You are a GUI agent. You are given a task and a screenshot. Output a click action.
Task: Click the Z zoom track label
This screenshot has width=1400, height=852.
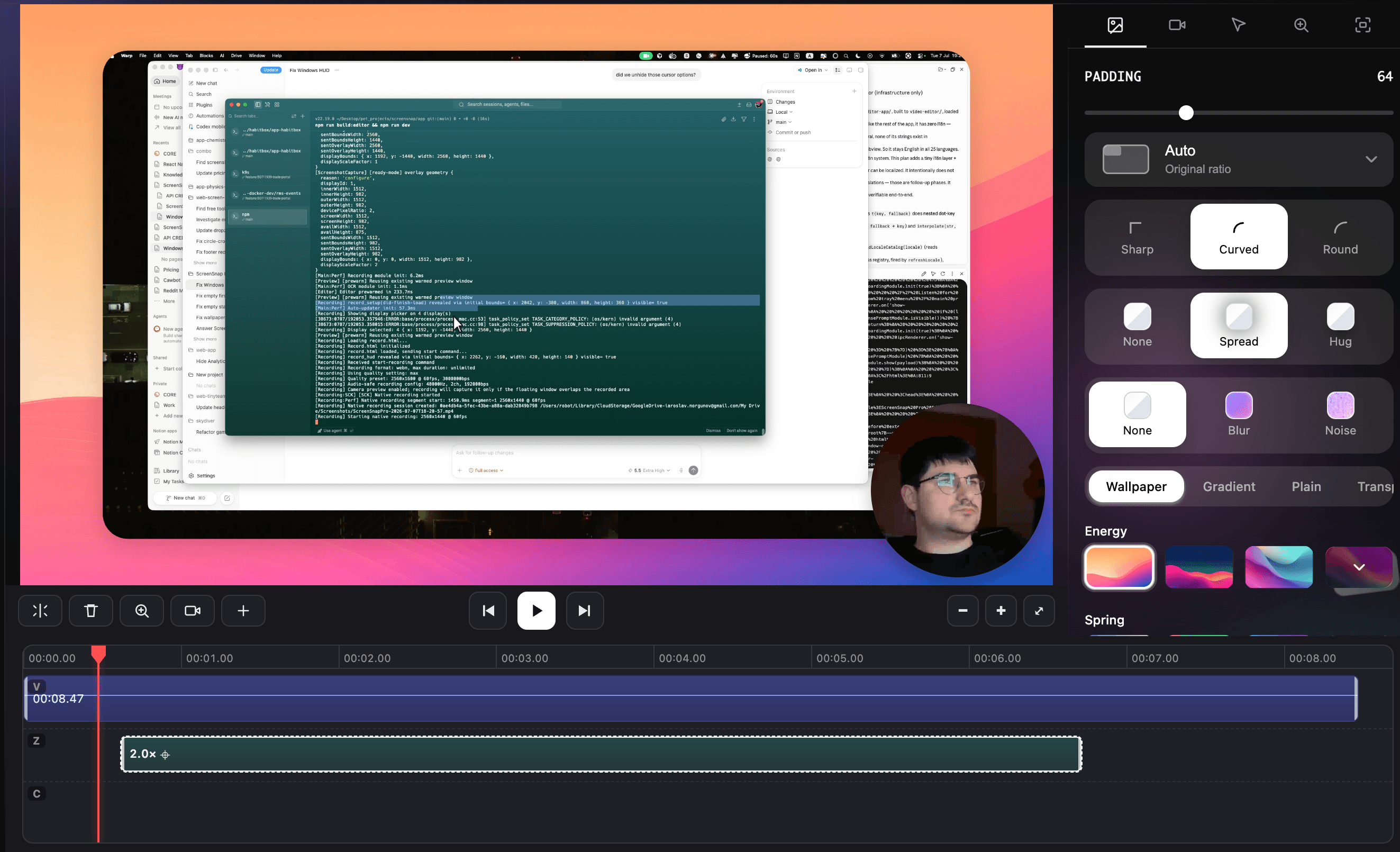pos(37,740)
